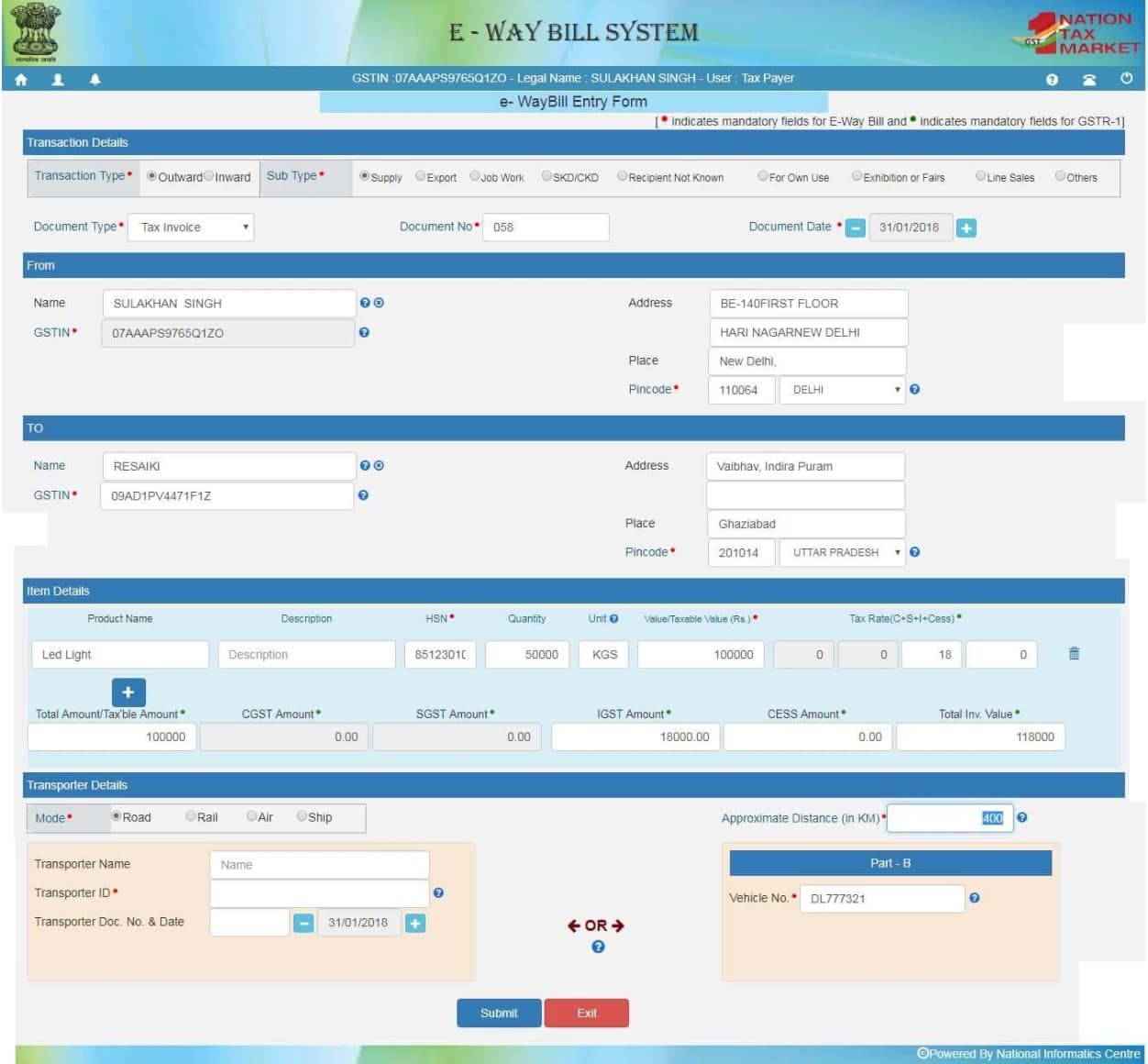
Task: Open Document Type Tax Invoice dropdown
Action: 191,227
